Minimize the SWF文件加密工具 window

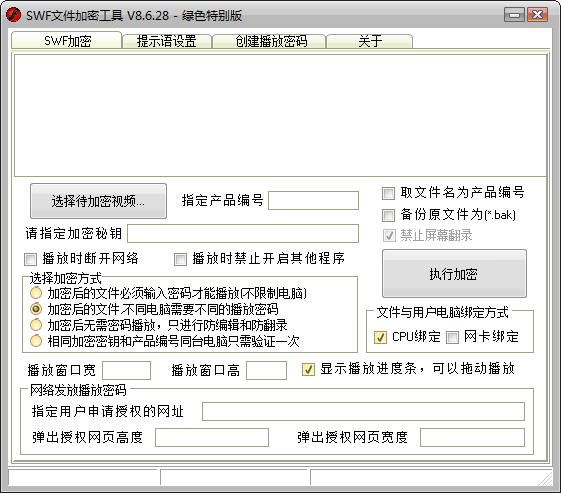514,15
